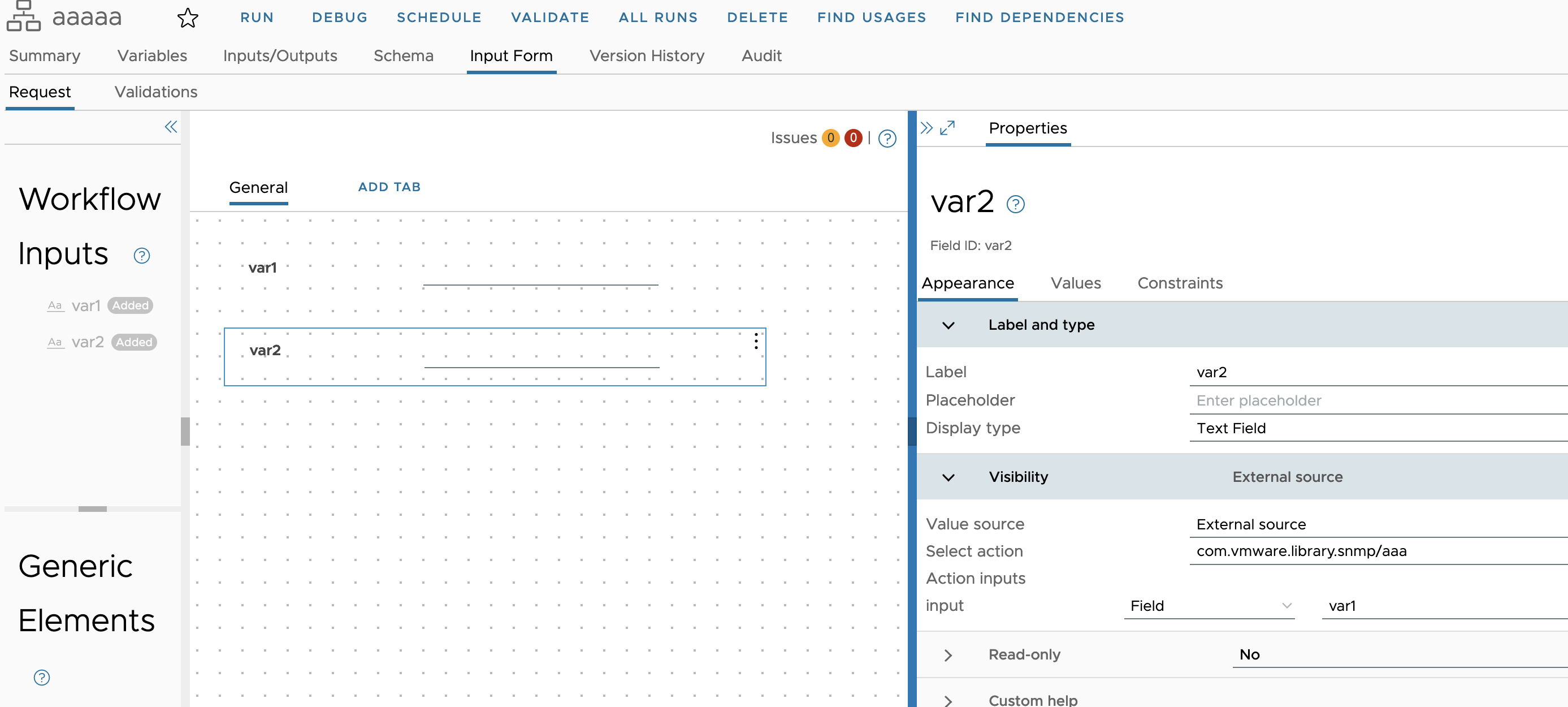Click the Workflow Inputs help icon
Image resolution: width=1568 pixels, height=707 pixels.
(142, 256)
